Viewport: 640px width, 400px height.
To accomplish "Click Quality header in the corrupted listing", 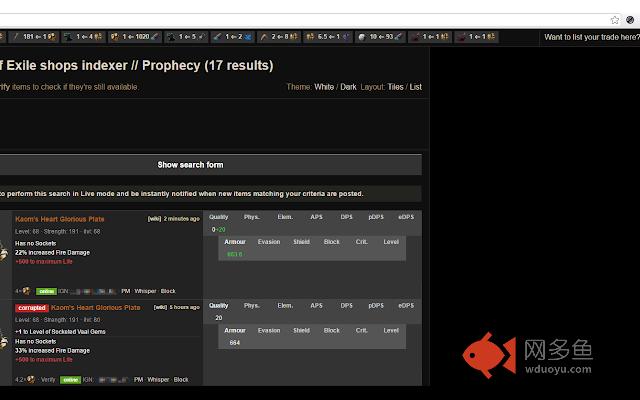I will (x=219, y=306).
